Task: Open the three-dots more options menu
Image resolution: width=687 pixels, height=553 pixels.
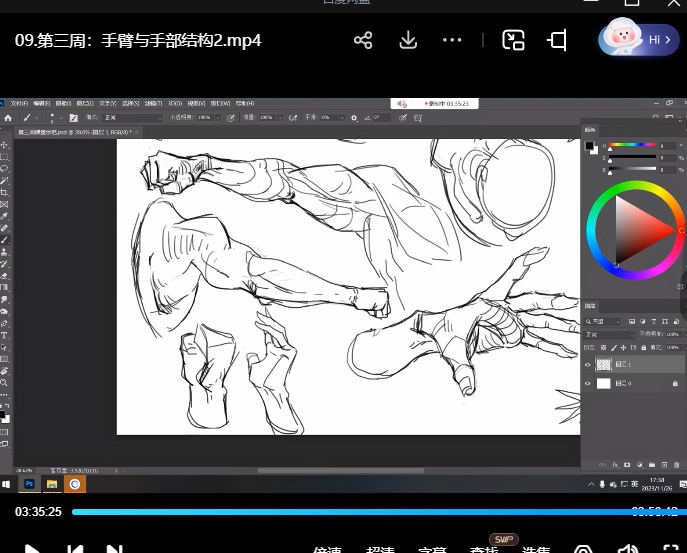Action: point(452,40)
